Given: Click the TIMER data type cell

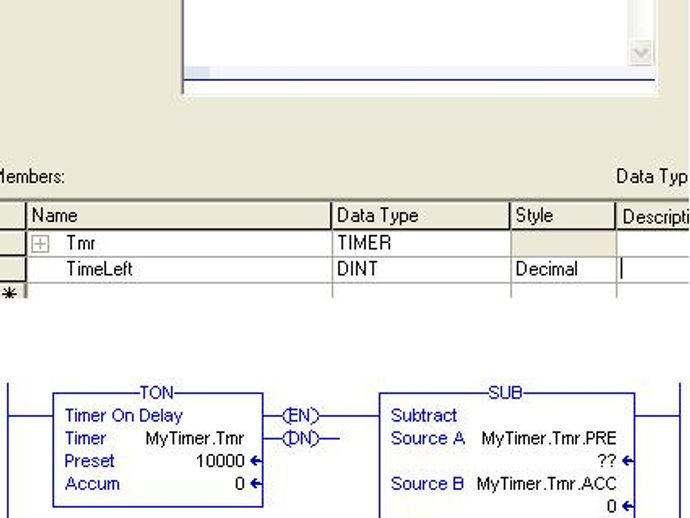Looking at the screenshot, I should pyautogui.click(x=421, y=243).
